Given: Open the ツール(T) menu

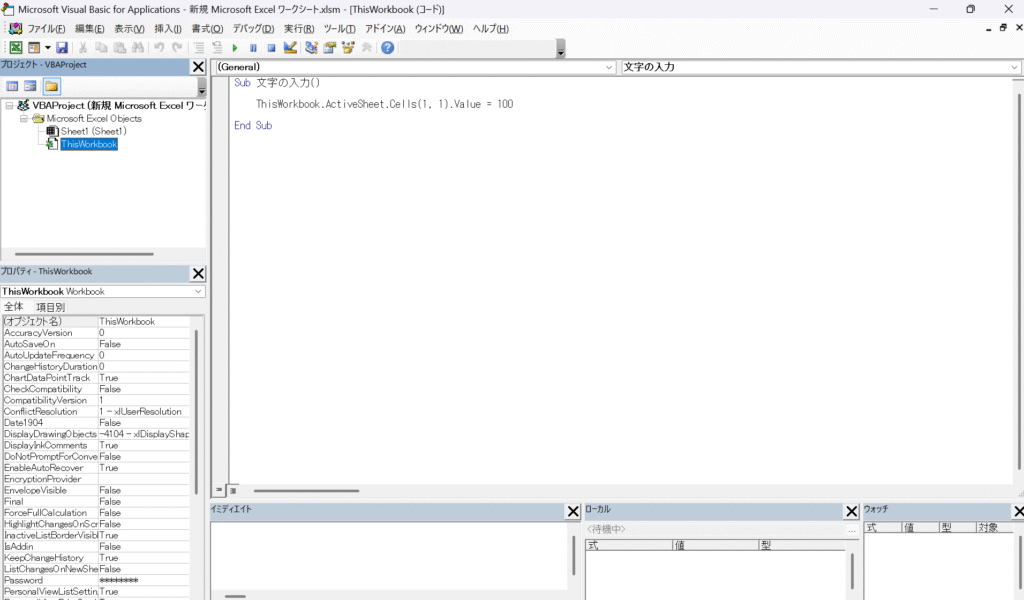Looking at the screenshot, I should tap(340, 29).
